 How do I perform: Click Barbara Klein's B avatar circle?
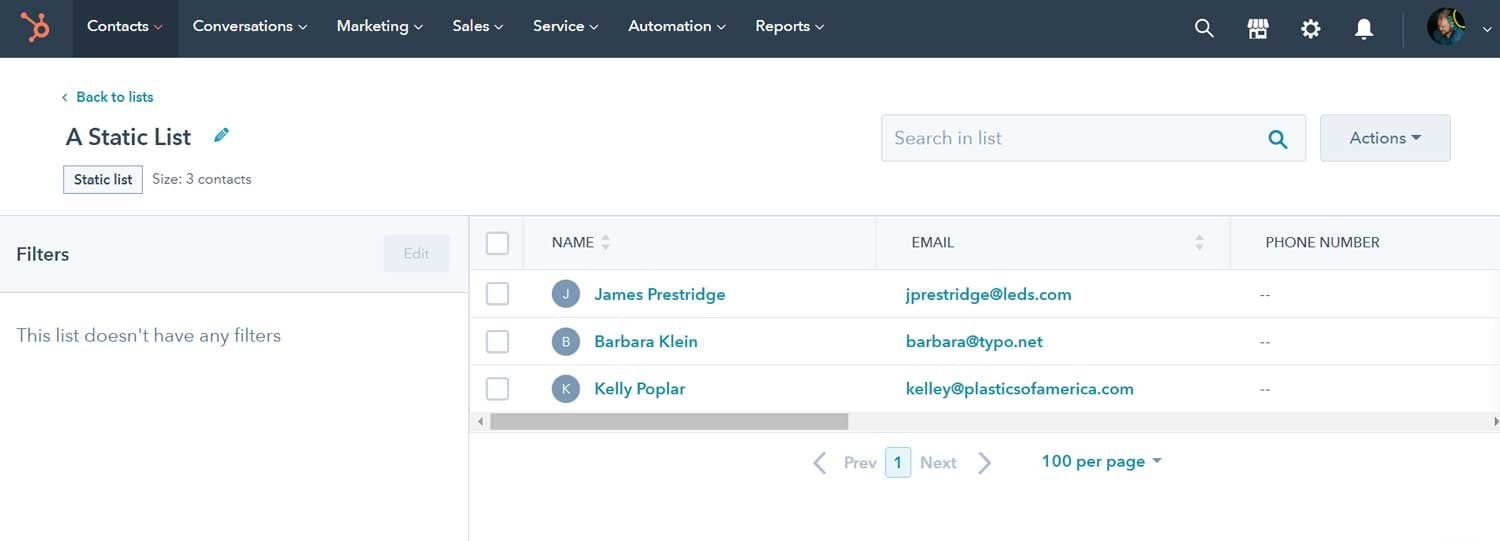click(566, 341)
